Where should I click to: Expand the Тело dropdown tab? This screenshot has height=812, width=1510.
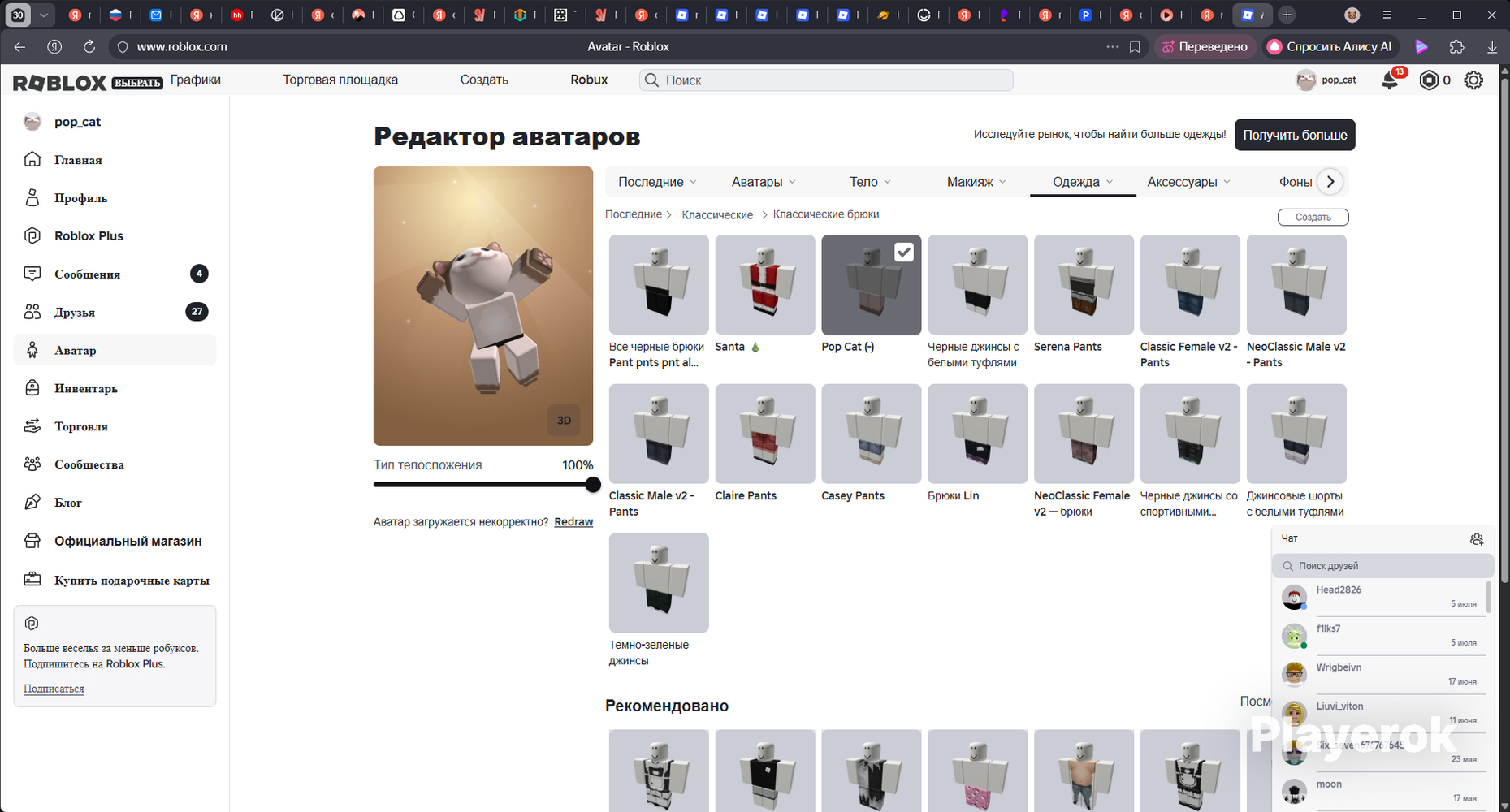point(870,182)
